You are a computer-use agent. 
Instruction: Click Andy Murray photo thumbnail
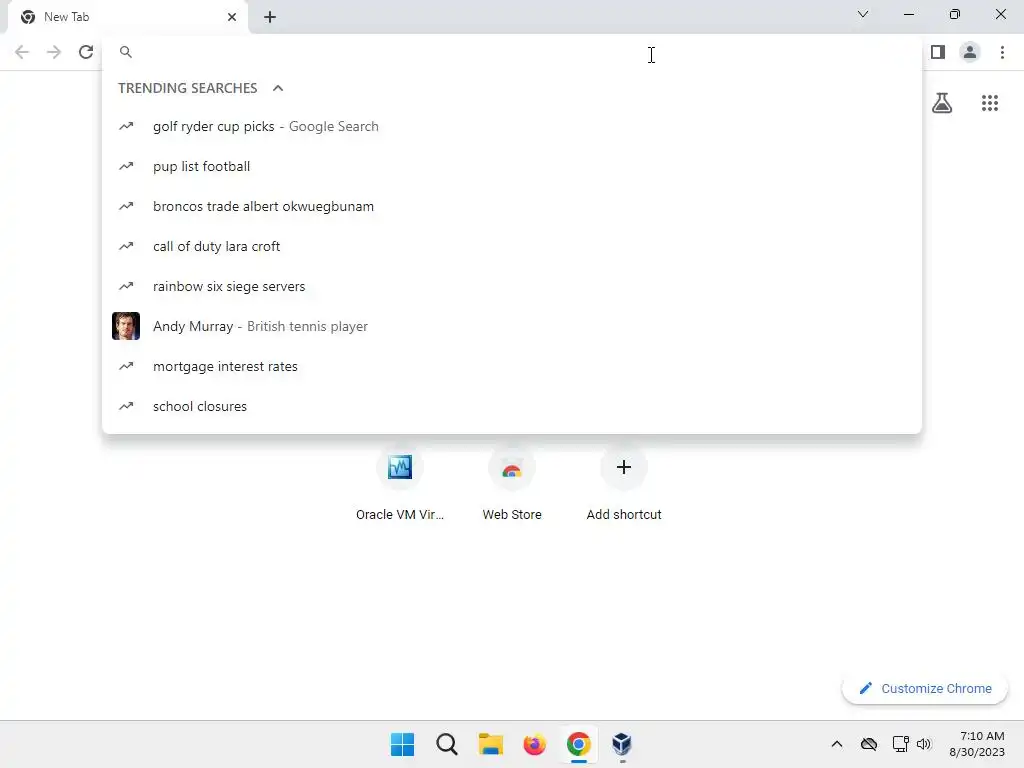(x=126, y=326)
